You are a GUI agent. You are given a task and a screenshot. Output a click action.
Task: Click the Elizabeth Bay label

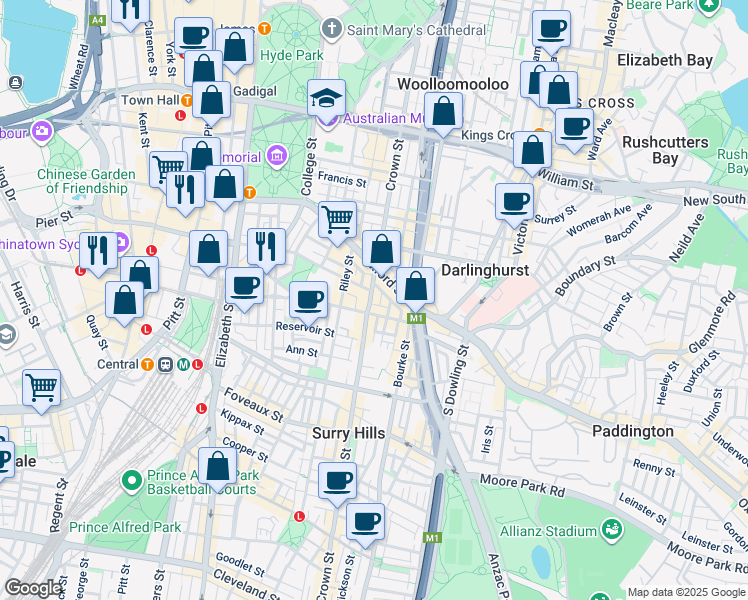(x=665, y=61)
